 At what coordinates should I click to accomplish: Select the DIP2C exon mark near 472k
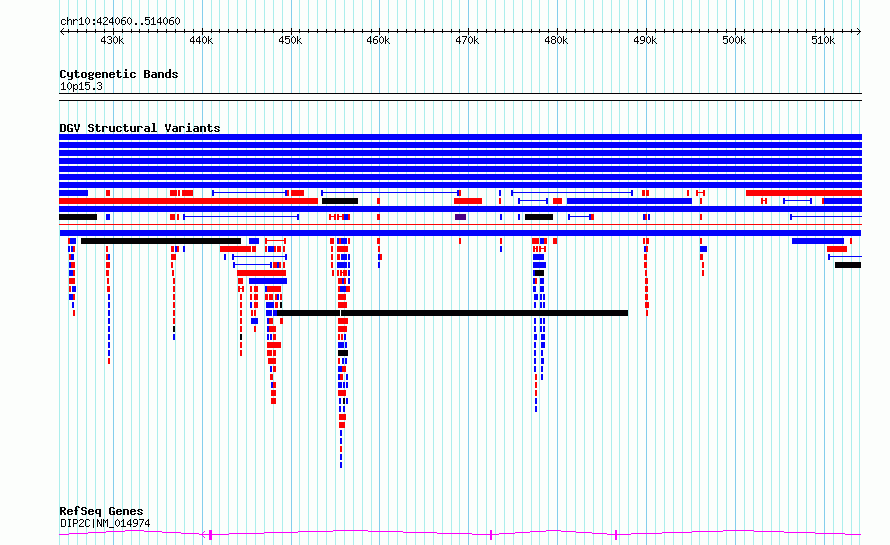491,535
